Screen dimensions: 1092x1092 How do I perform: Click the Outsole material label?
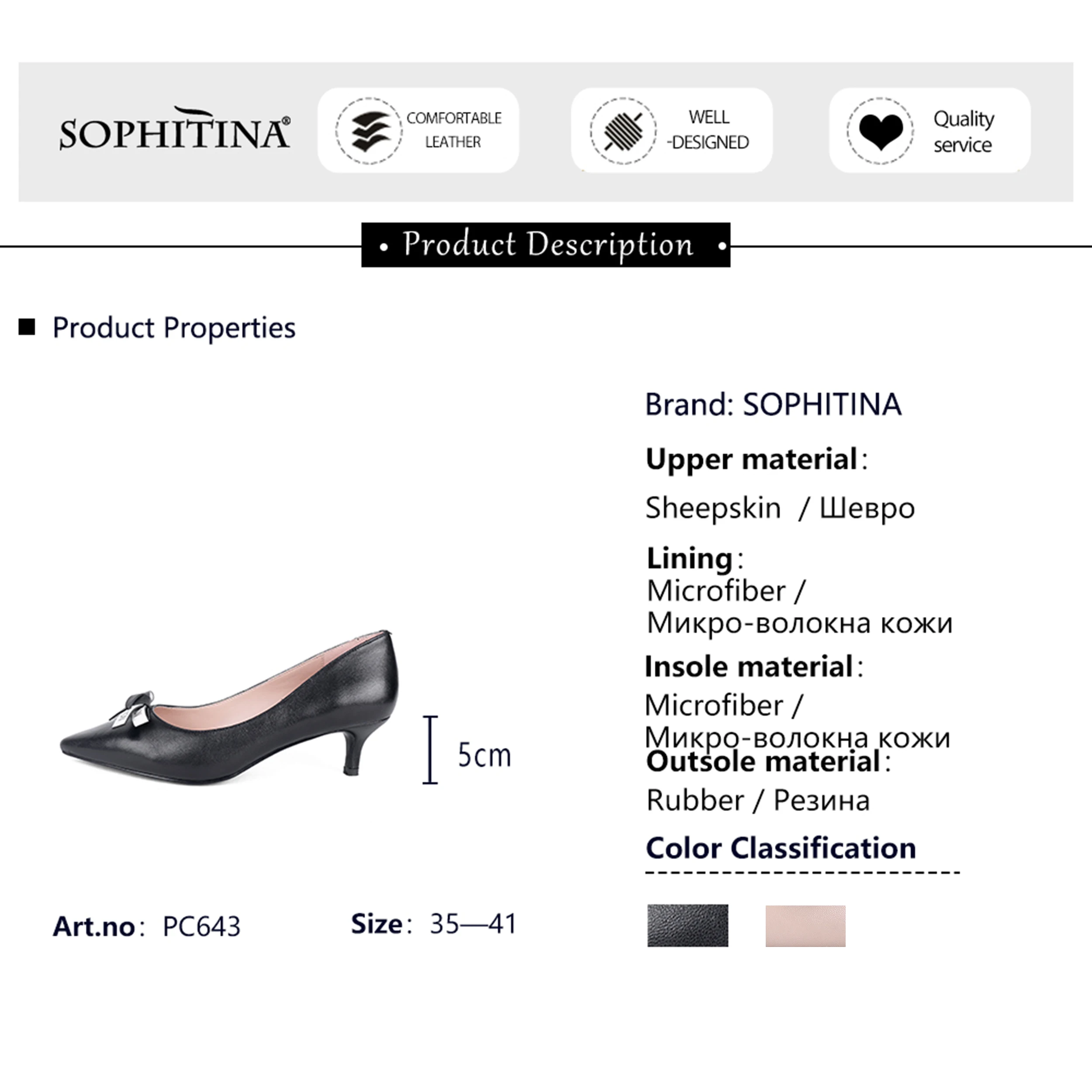(763, 762)
